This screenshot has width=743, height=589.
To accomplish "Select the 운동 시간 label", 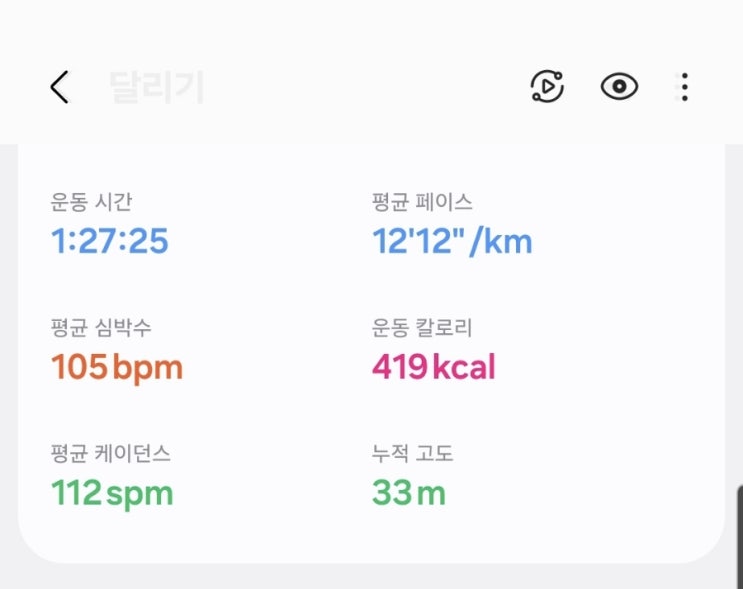I will coord(91,202).
